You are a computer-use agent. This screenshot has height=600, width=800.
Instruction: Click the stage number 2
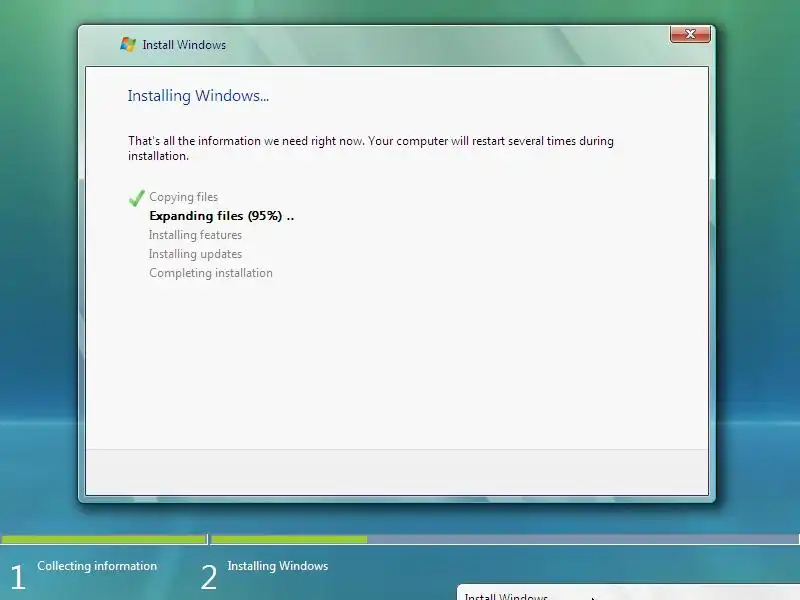pyautogui.click(x=209, y=577)
